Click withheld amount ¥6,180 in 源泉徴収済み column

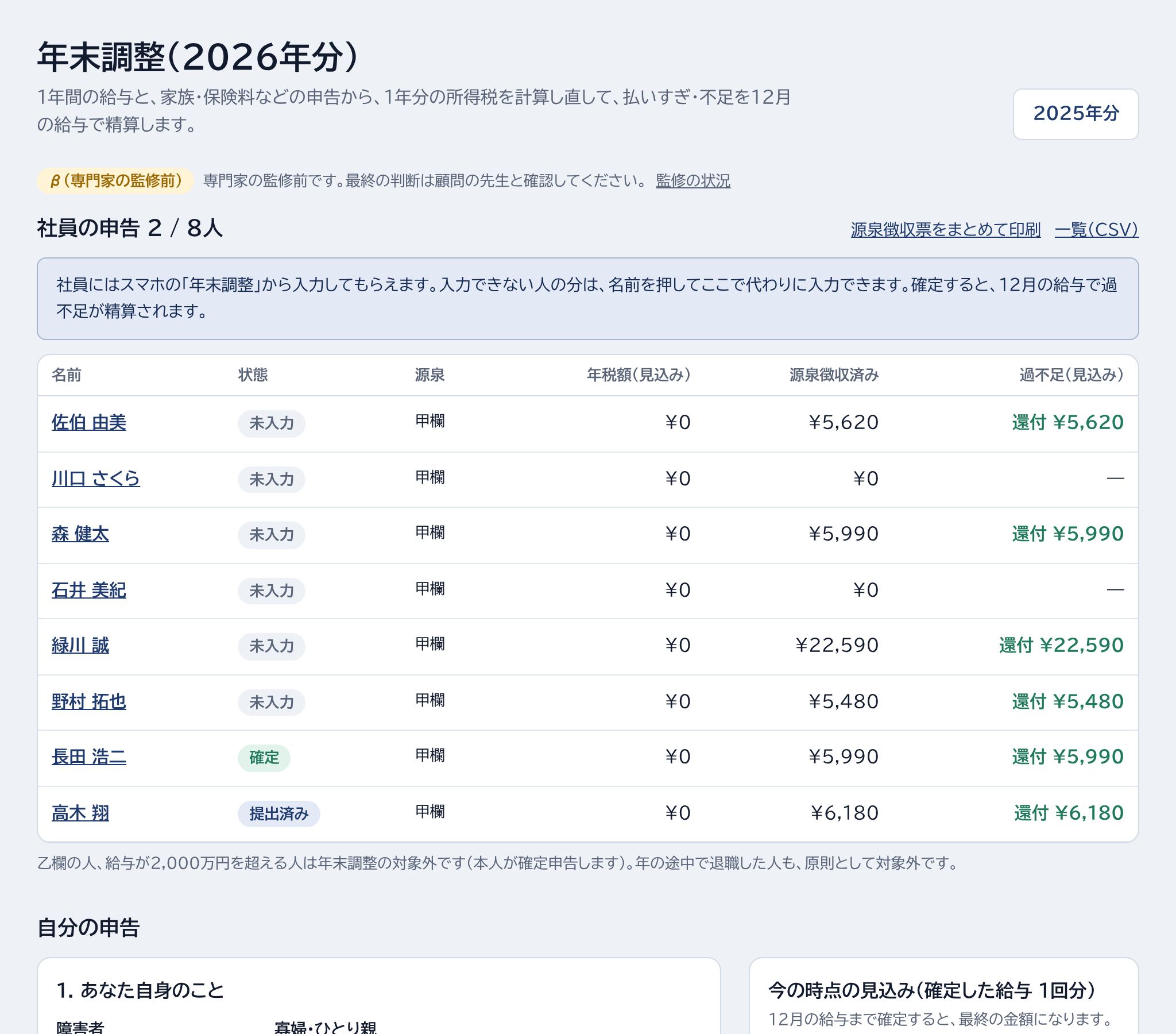click(845, 813)
